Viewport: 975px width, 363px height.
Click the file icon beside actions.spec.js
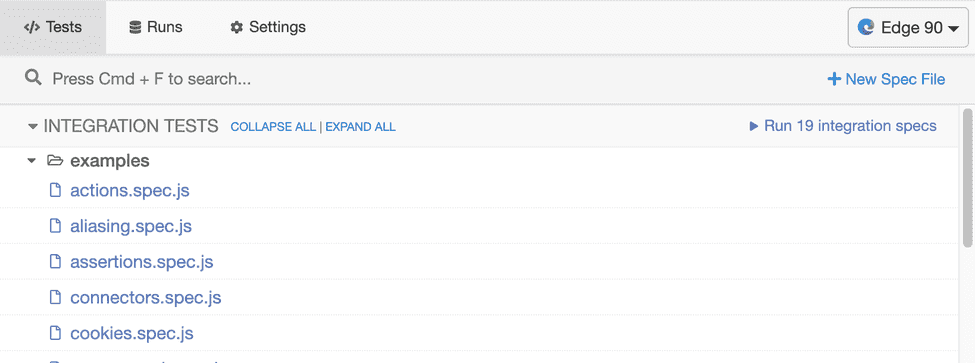pyautogui.click(x=55, y=190)
